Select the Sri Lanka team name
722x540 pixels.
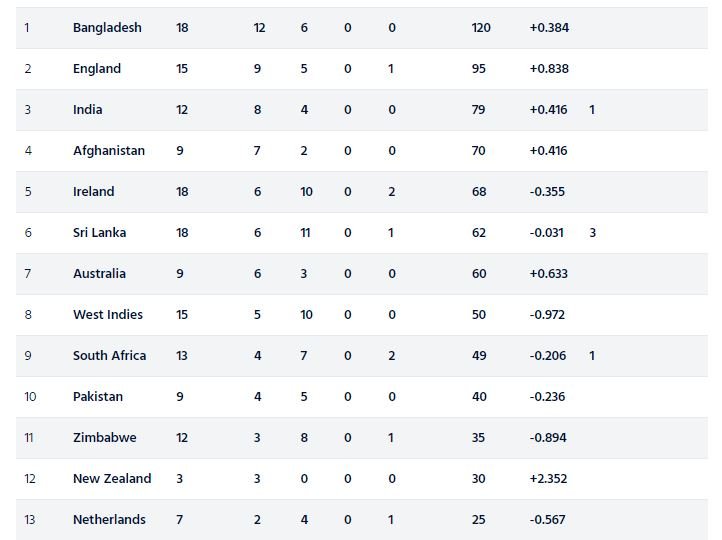pos(100,233)
